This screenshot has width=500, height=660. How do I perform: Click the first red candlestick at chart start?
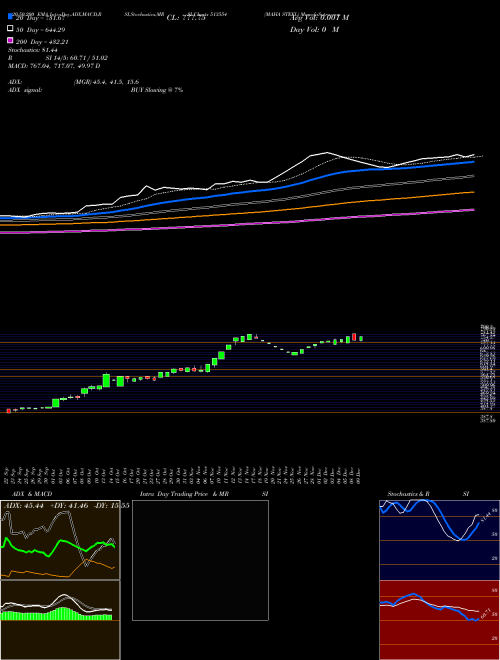click(x=8, y=410)
